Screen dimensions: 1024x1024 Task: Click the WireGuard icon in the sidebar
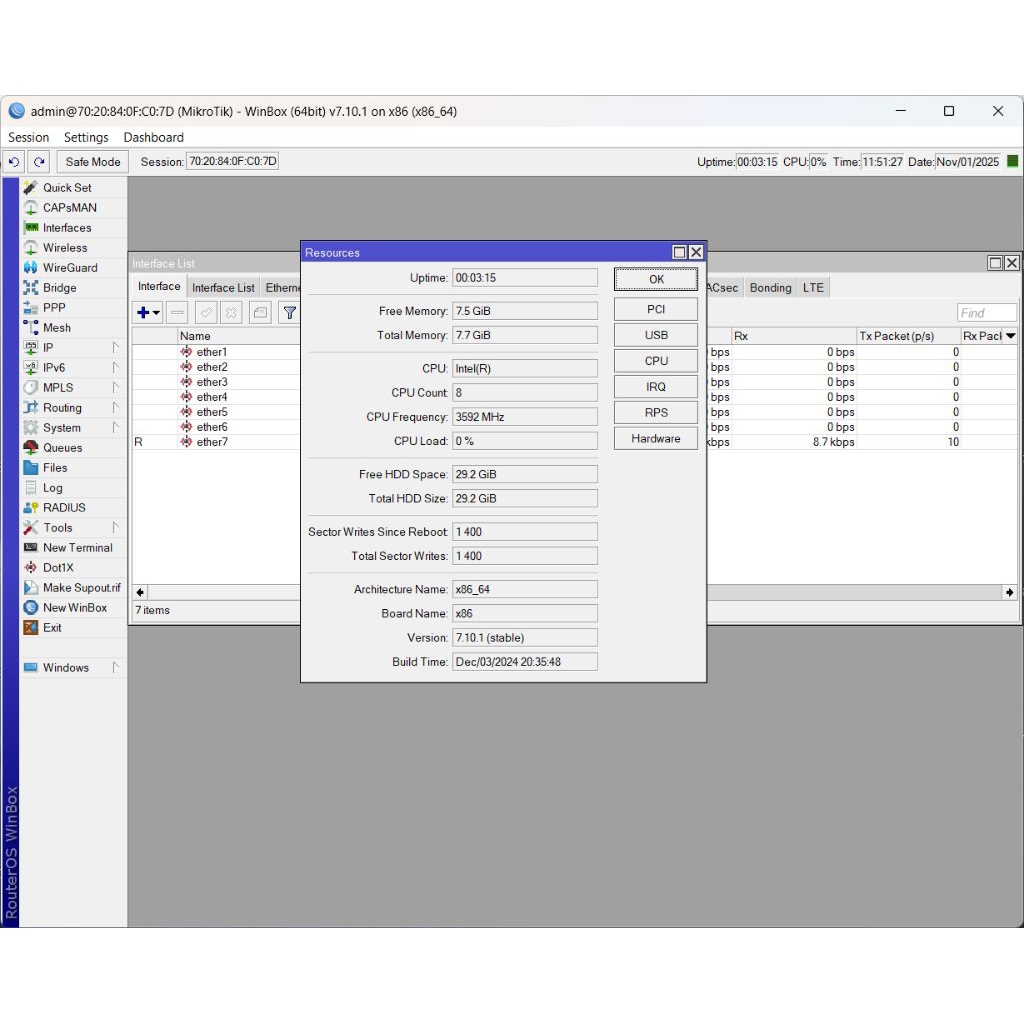click(x=33, y=267)
